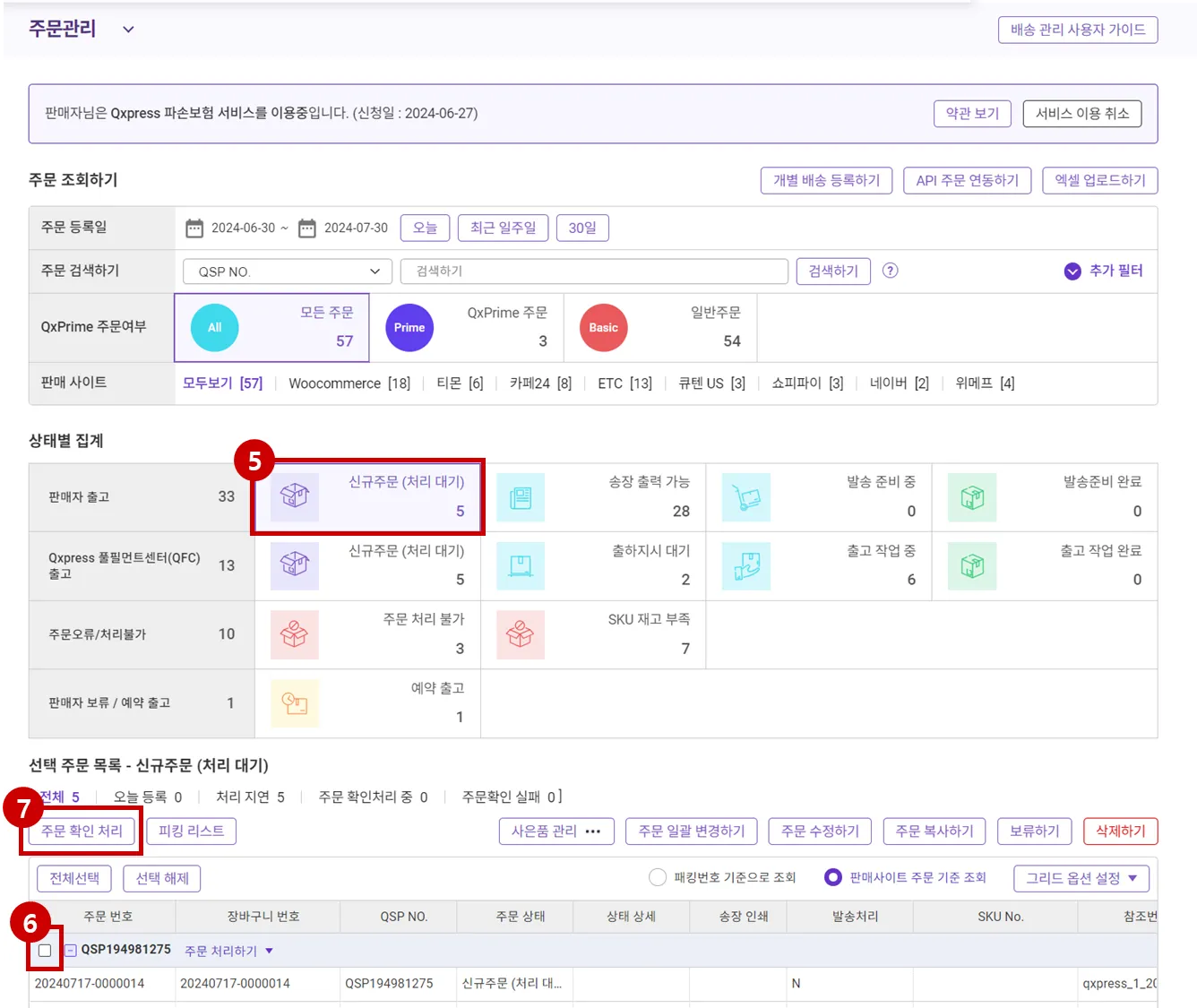
Task: Filter by 카페24 [8] sales site
Action: (x=540, y=383)
